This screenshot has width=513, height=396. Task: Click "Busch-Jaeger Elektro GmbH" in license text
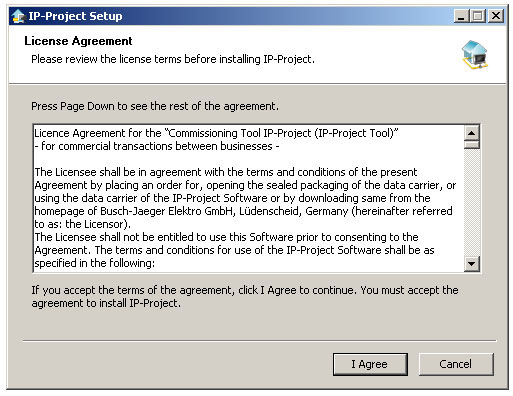coord(167,211)
